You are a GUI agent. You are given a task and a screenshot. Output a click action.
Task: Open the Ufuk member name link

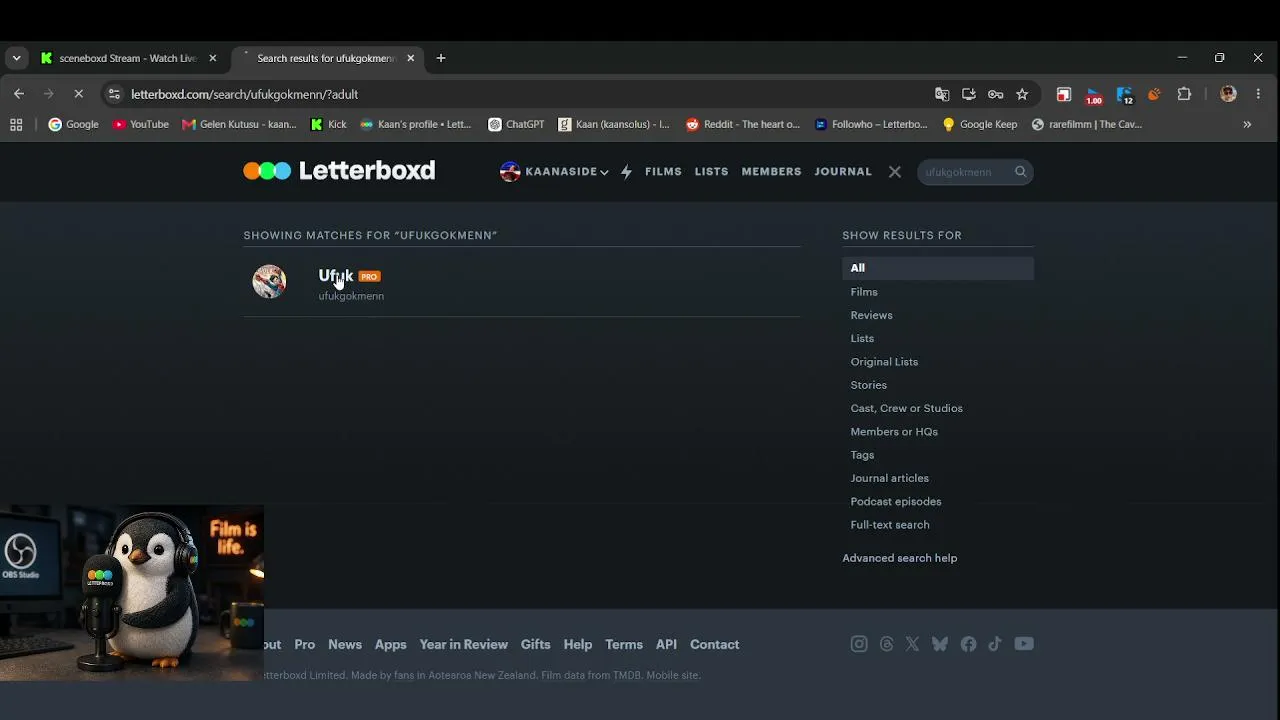pyautogui.click(x=336, y=276)
